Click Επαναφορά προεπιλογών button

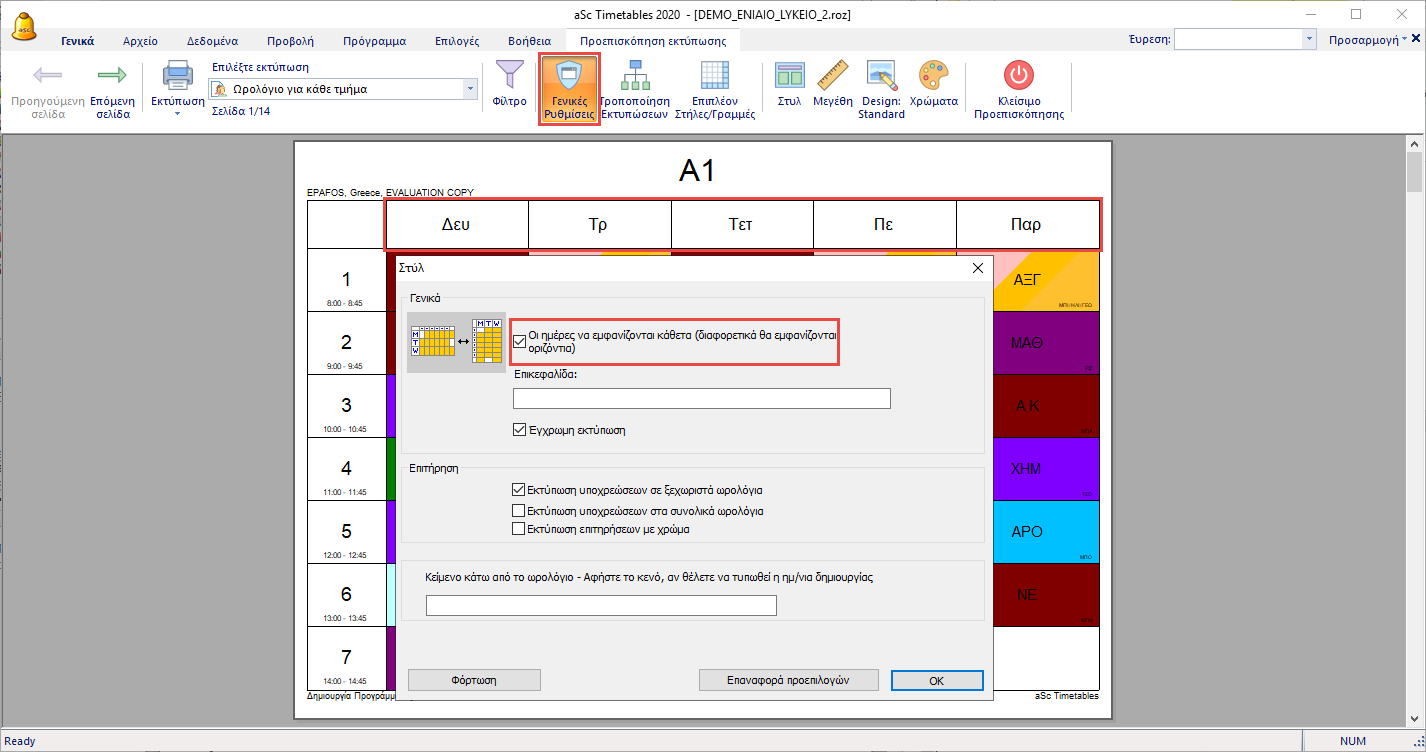coord(788,680)
